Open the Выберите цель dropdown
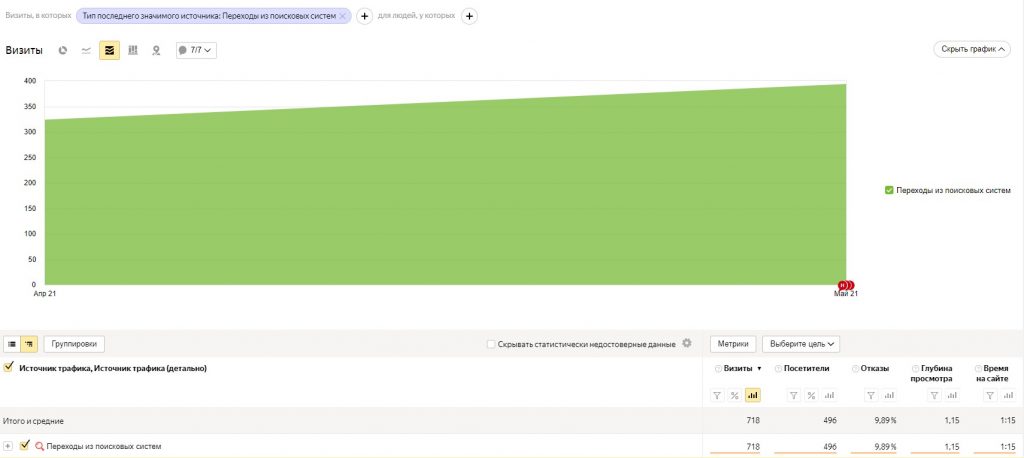The image size is (1024, 458). pos(801,344)
